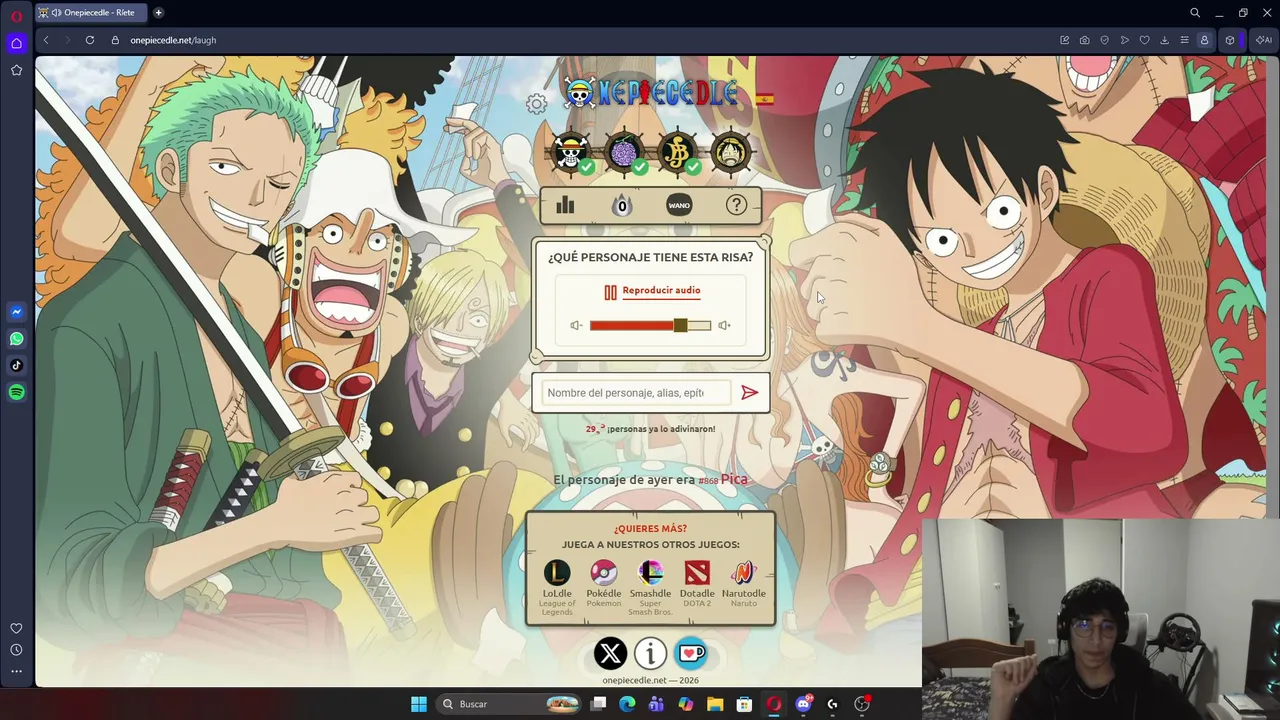This screenshot has height=720, width=1280.
Task: Reload the current page
Action: pos(90,40)
